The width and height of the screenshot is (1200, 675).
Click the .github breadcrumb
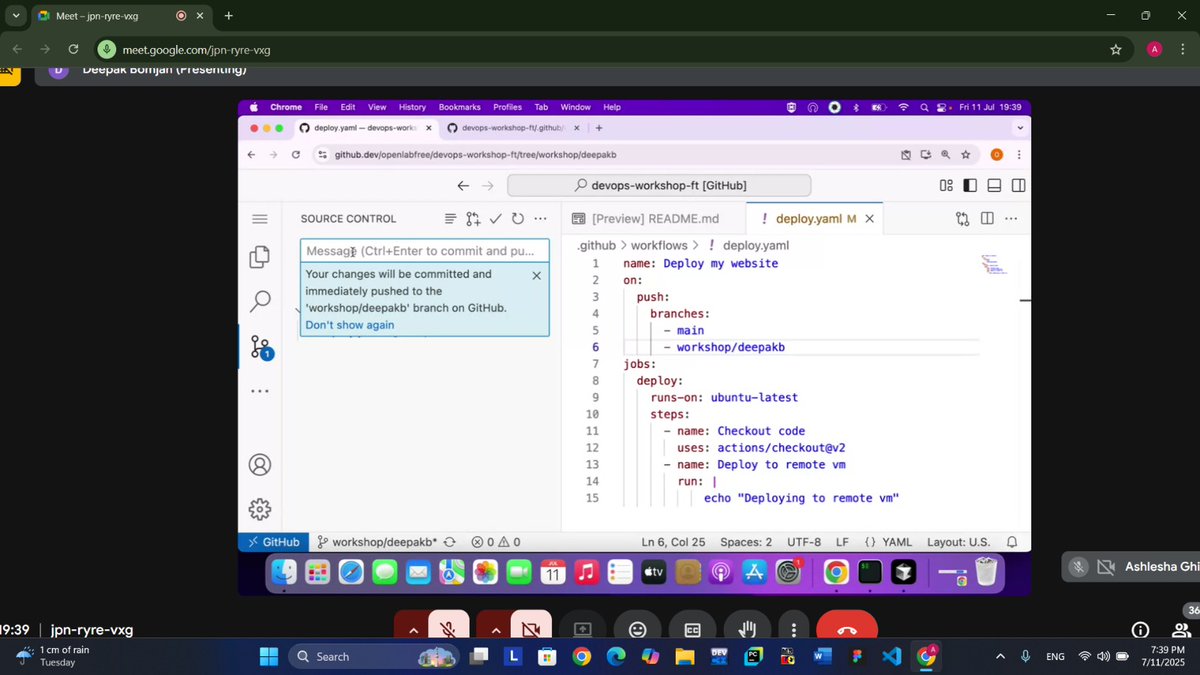pyautogui.click(x=596, y=245)
